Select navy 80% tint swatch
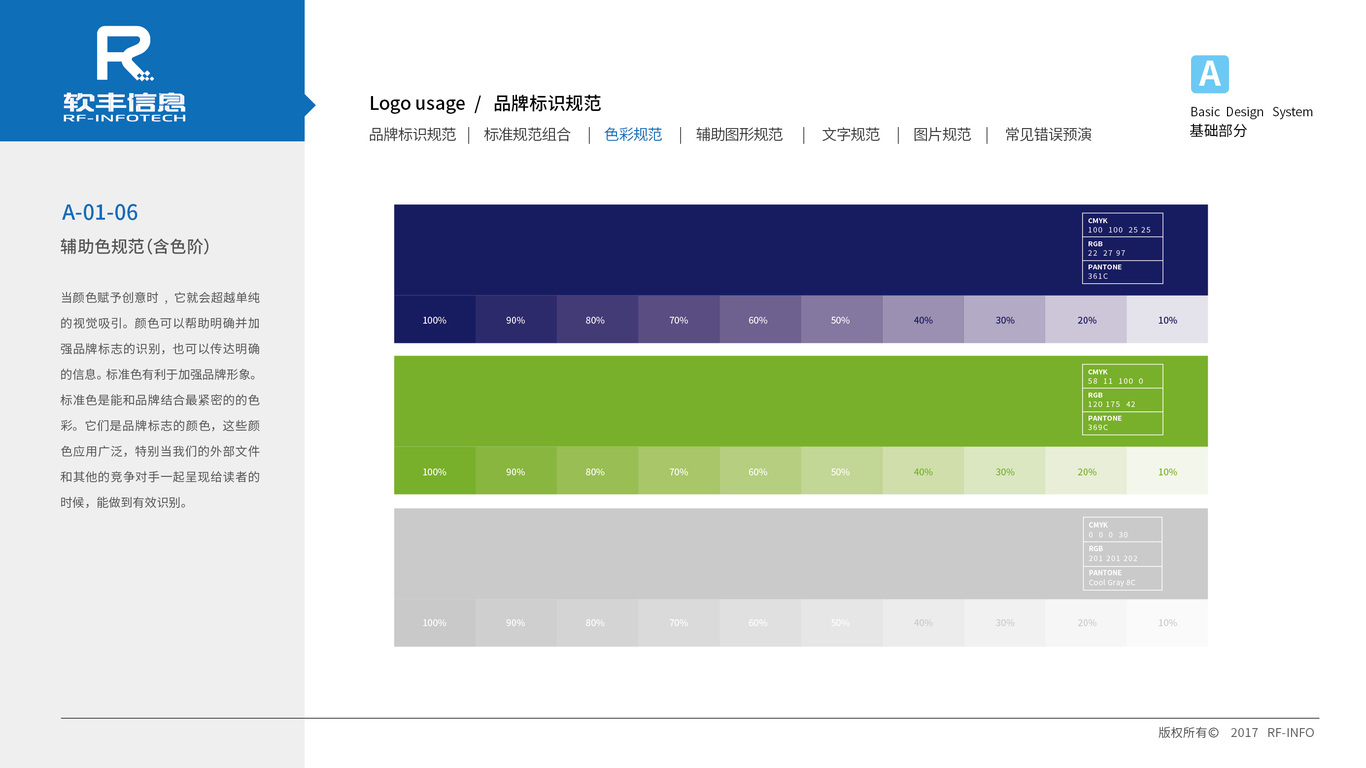This screenshot has height=768, width=1366. click(x=597, y=320)
